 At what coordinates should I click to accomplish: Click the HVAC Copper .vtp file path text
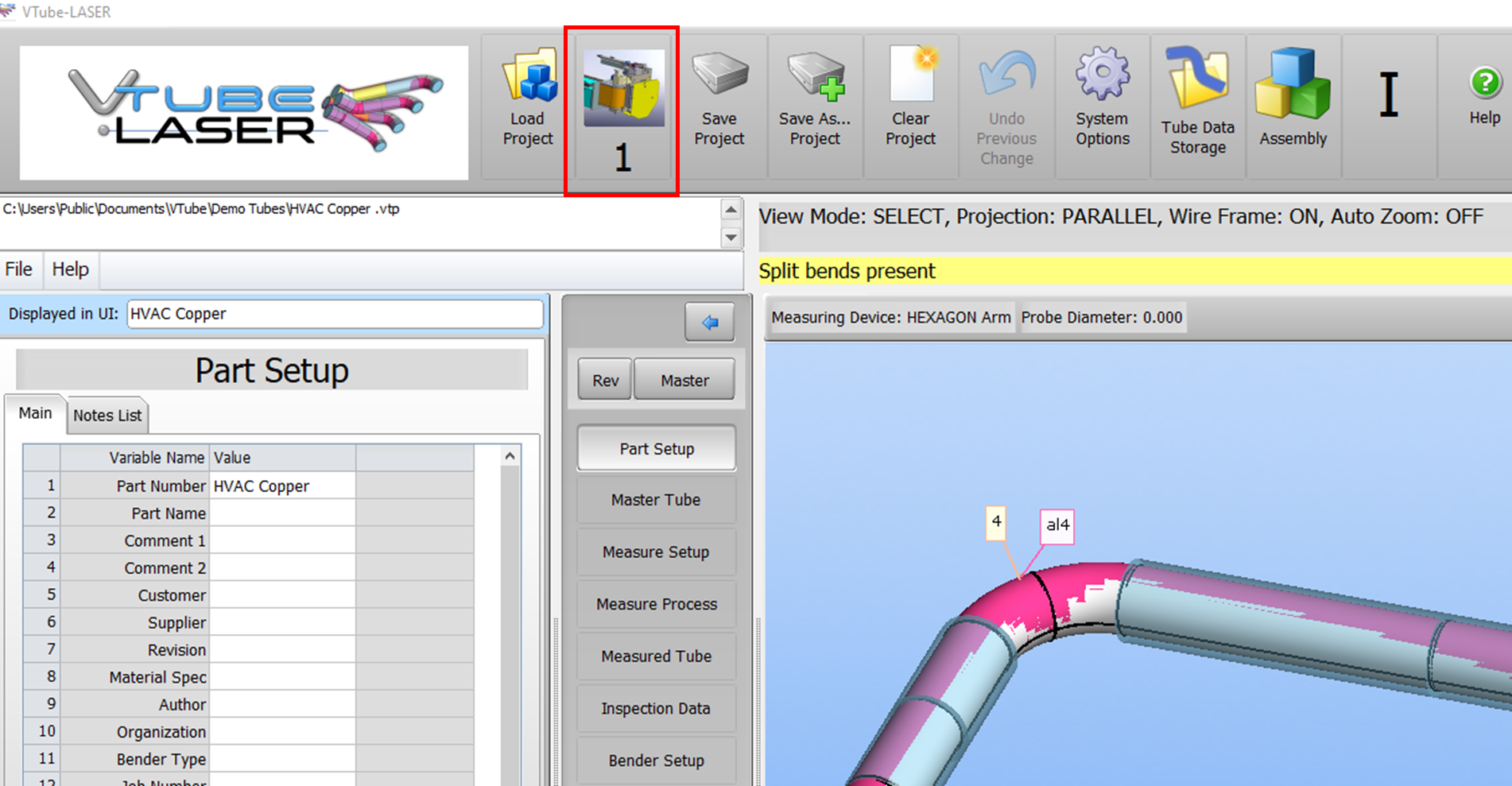[201, 209]
